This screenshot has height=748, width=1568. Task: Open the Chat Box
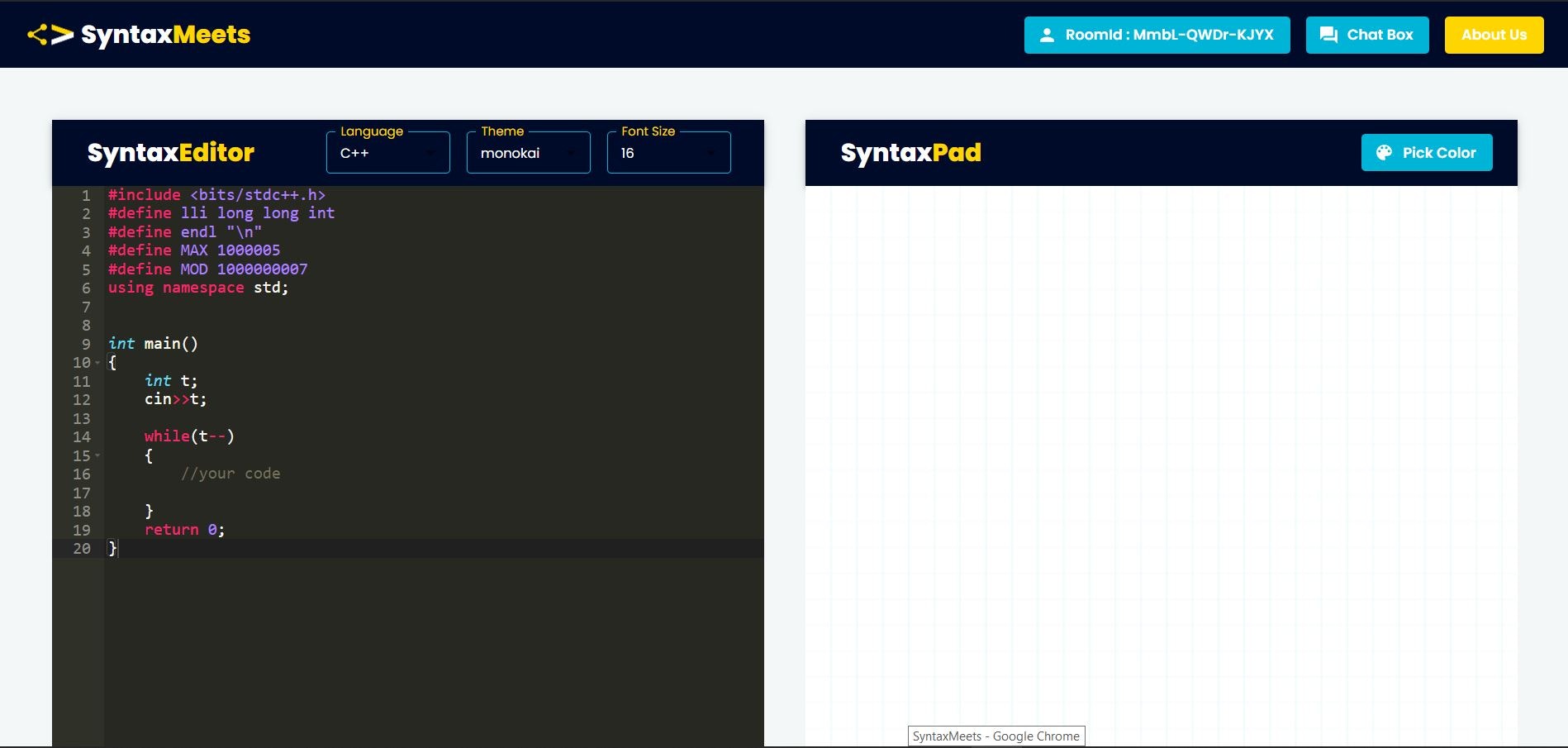click(x=1367, y=35)
